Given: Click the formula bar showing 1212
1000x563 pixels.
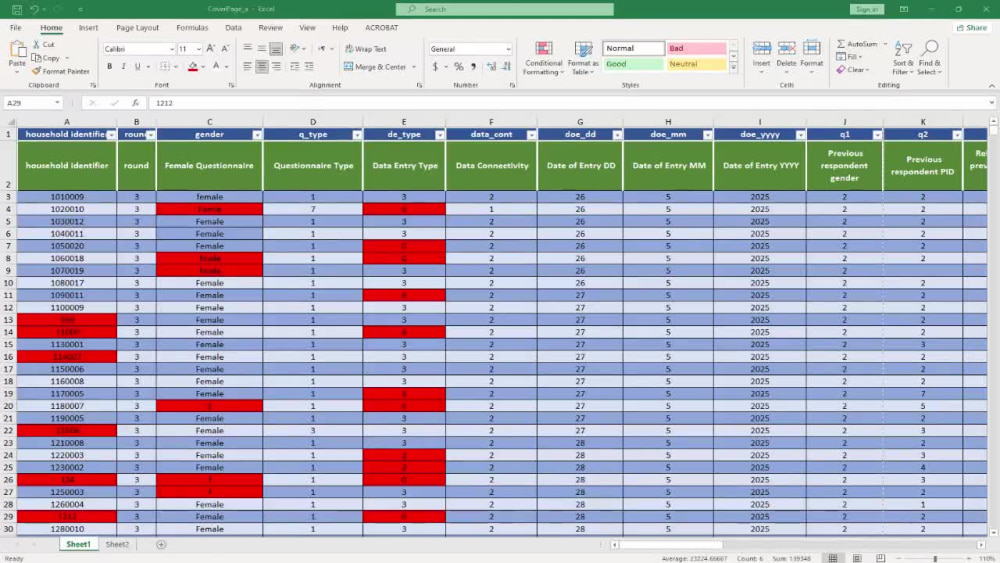Looking at the screenshot, I should 568,103.
